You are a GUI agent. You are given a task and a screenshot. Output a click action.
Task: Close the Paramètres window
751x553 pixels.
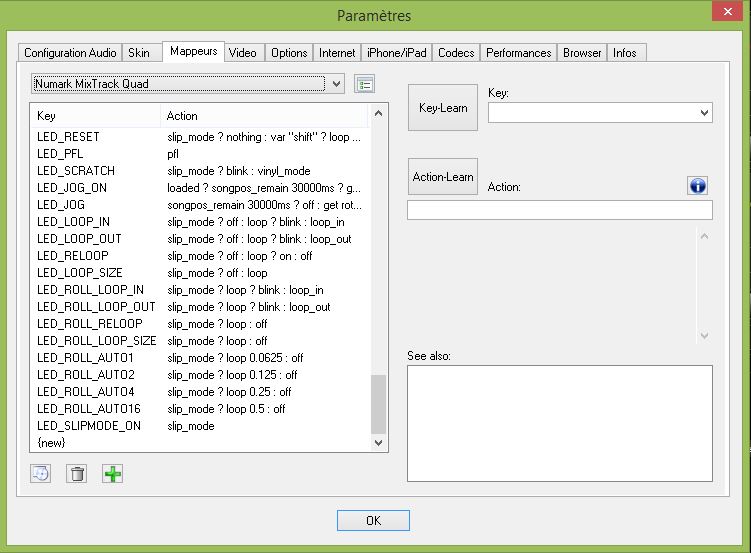(x=725, y=13)
